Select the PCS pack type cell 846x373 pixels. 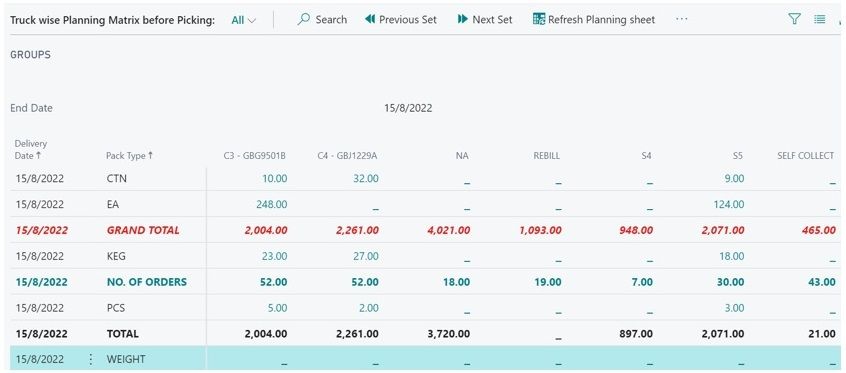click(115, 308)
